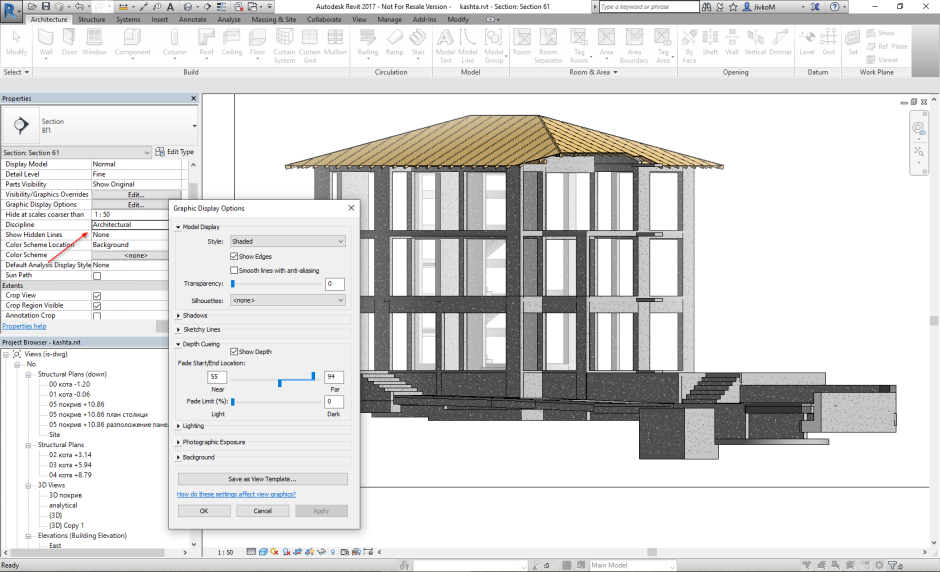This screenshot has width=940, height=572.
Task: Open the Manage ribbon tab
Action: [390, 19]
